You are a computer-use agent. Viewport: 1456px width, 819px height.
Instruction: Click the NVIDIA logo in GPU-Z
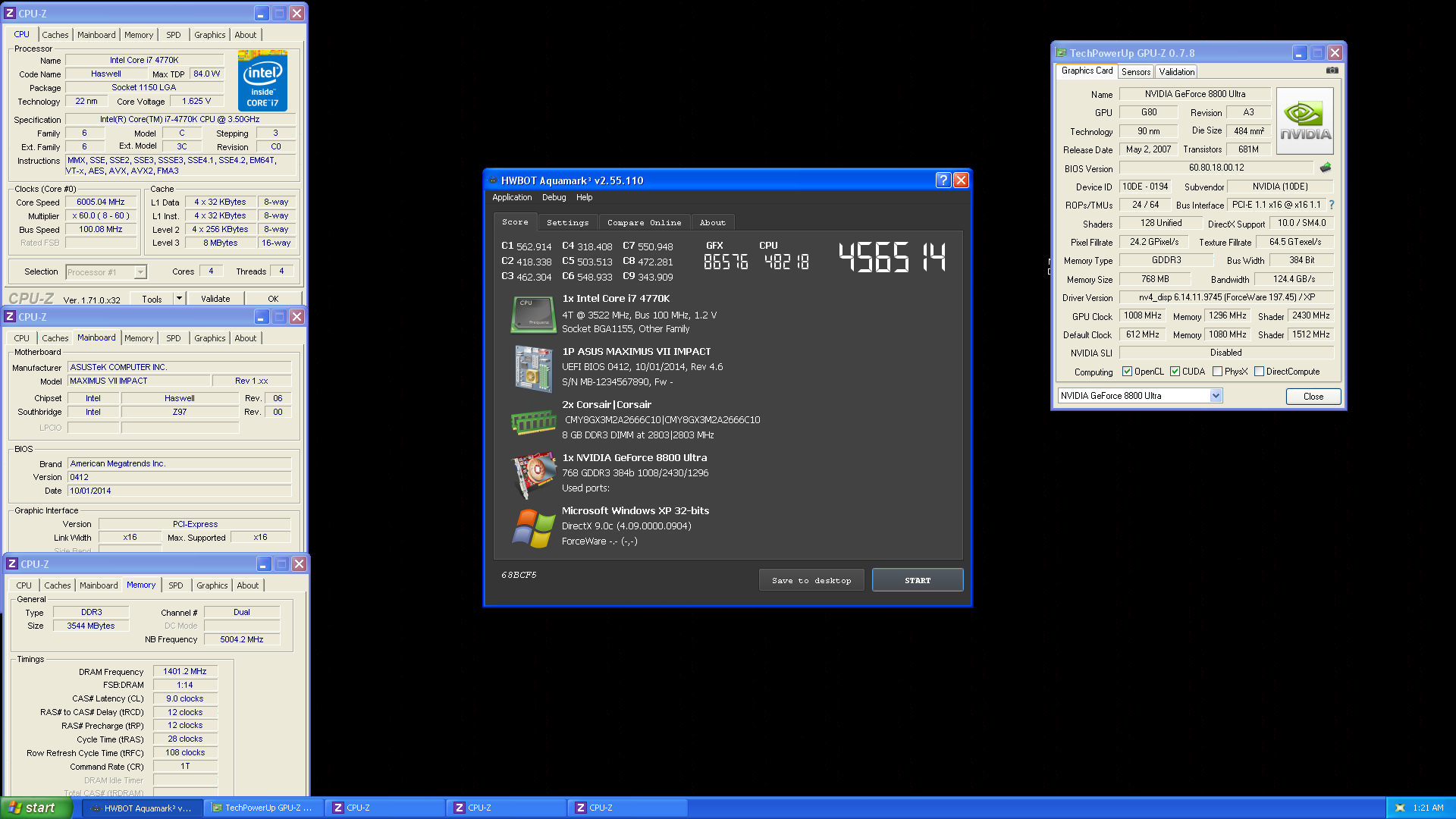pyautogui.click(x=1304, y=121)
